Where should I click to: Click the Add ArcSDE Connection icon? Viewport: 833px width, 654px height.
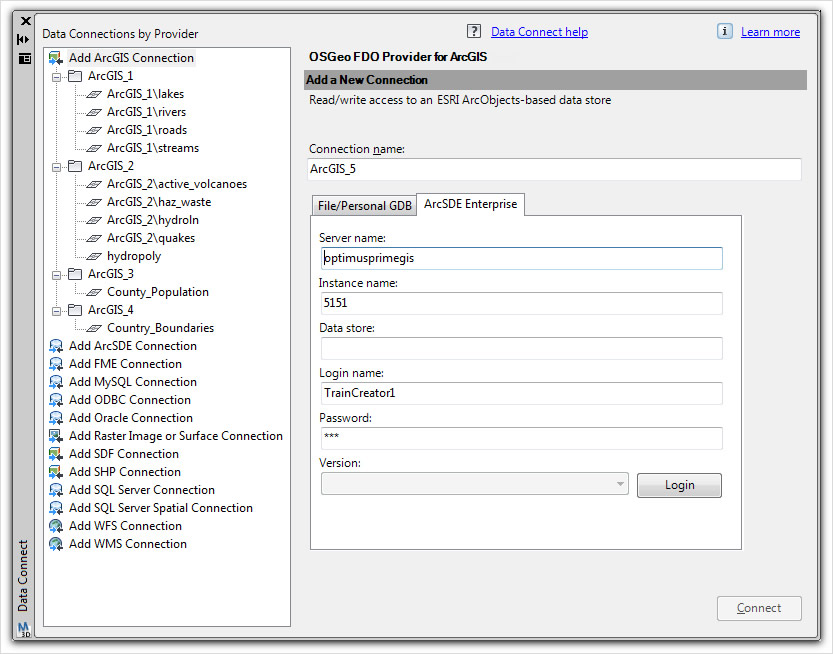56,346
